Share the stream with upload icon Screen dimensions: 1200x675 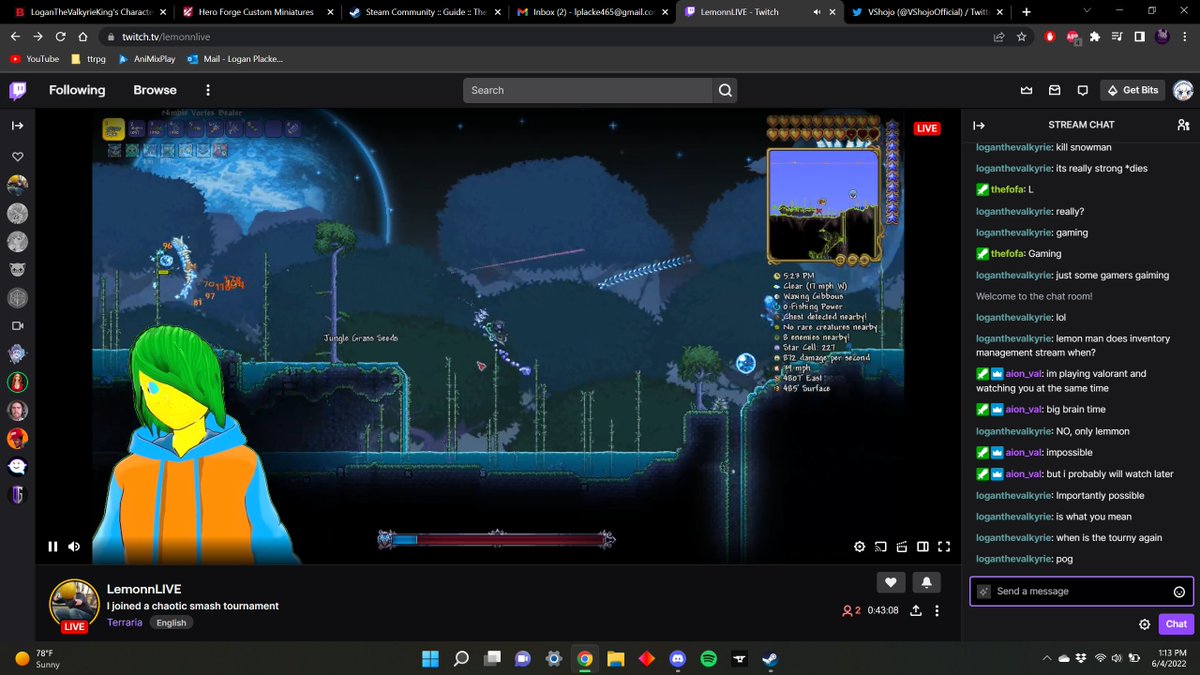[916, 610]
